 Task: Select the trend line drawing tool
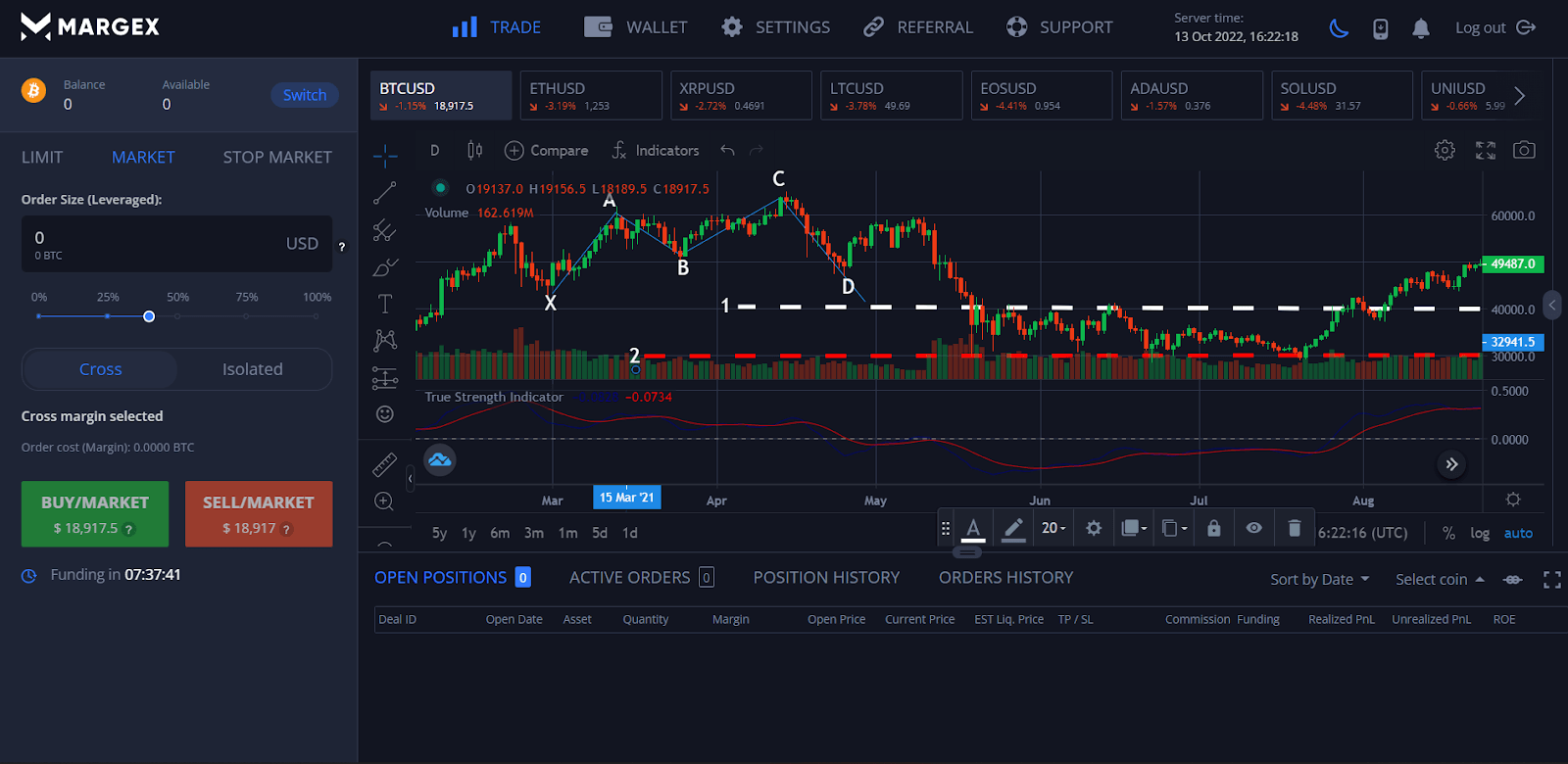pos(385,193)
